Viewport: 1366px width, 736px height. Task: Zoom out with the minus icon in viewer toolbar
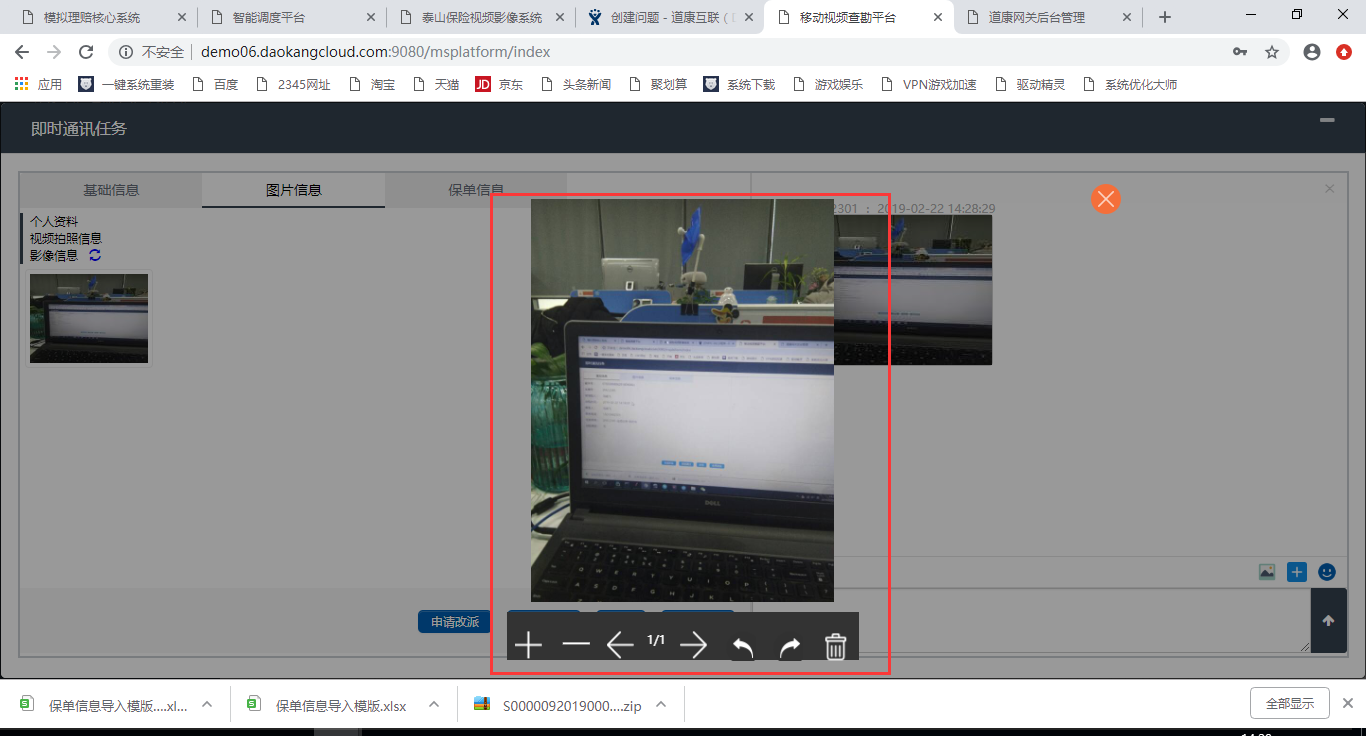(576, 646)
